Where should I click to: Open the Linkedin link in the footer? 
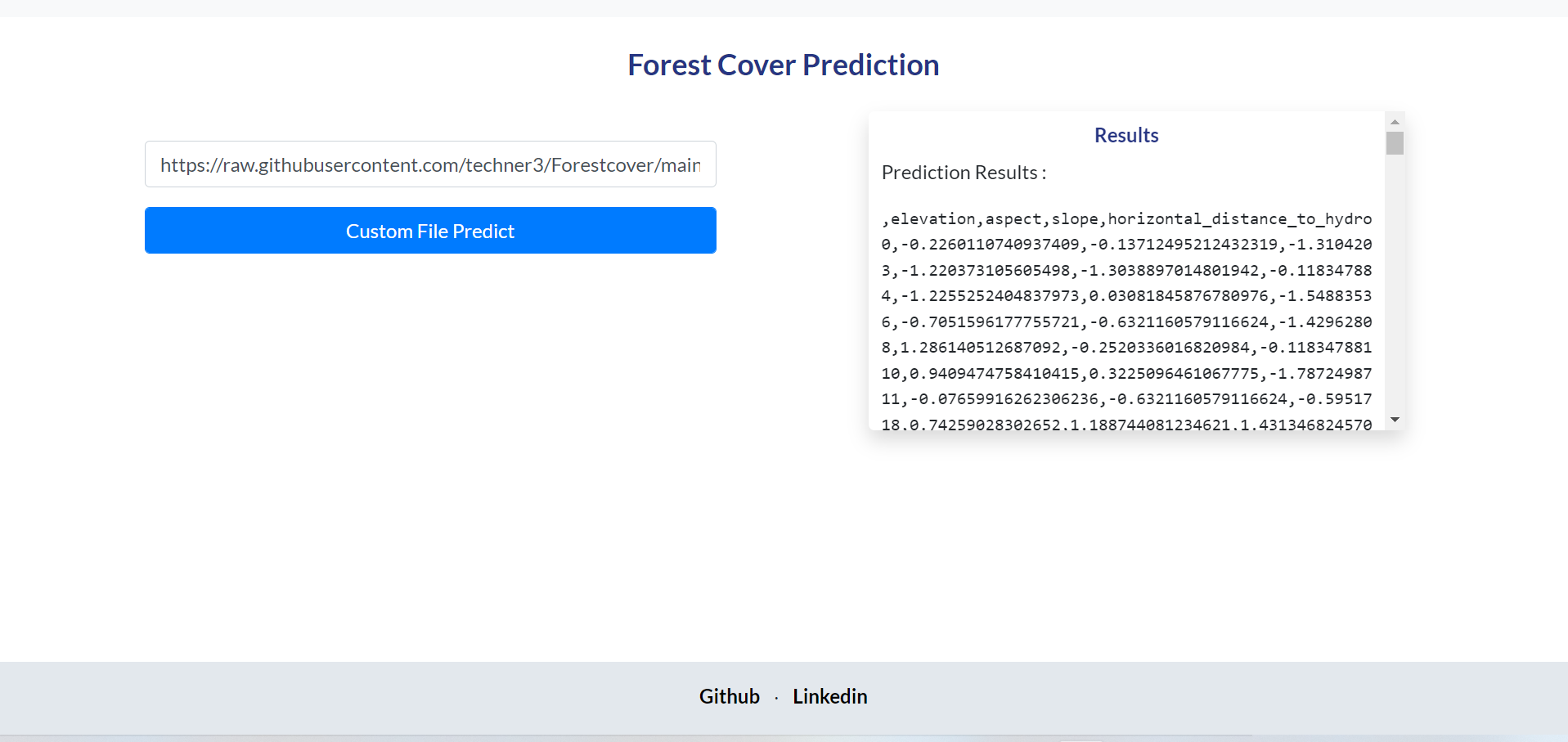coord(829,696)
